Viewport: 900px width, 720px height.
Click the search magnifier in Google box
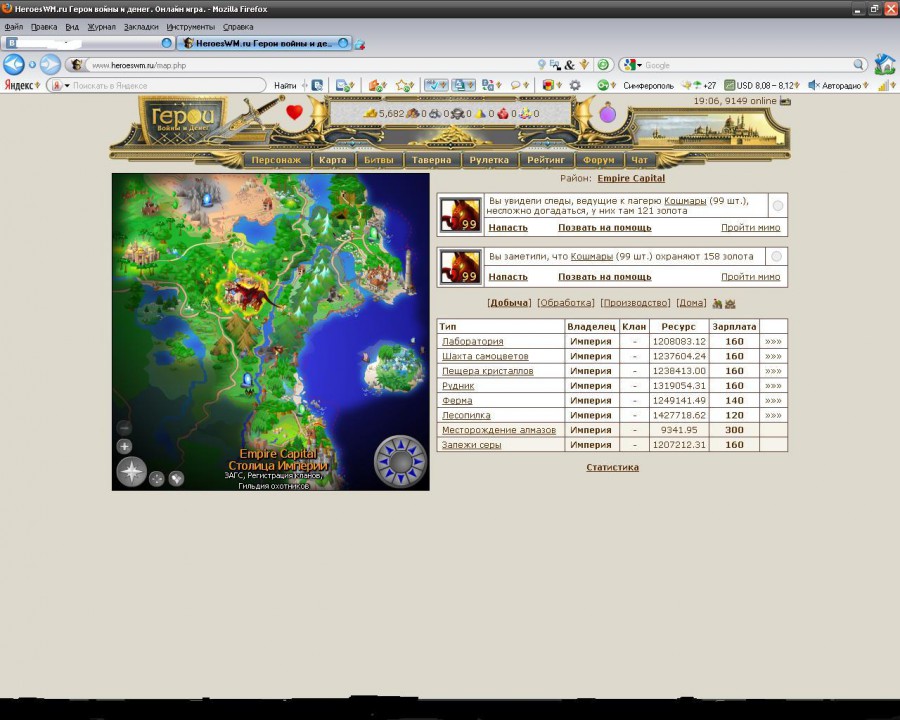[x=858, y=65]
